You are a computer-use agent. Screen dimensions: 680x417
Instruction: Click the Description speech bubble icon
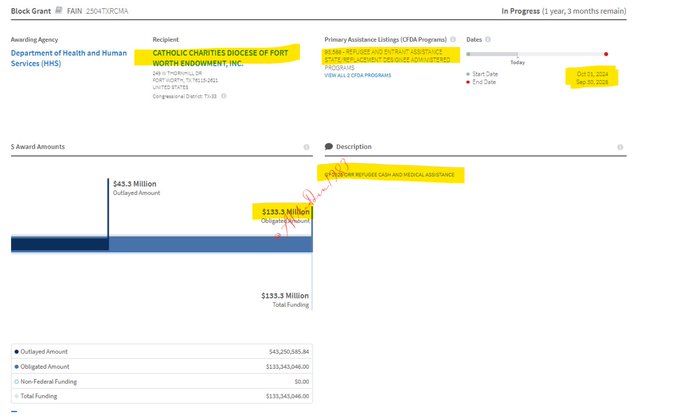tap(329, 147)
